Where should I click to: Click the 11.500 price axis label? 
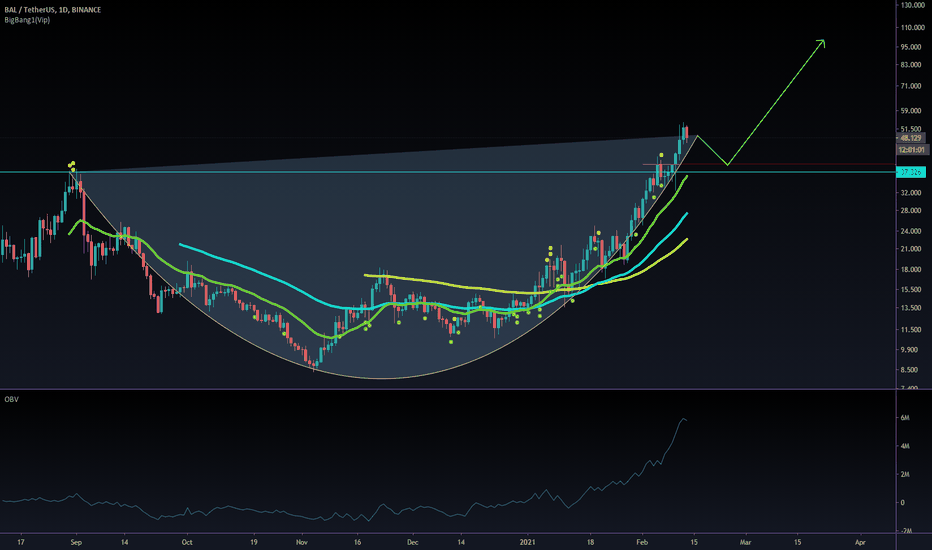click(911, 330)
